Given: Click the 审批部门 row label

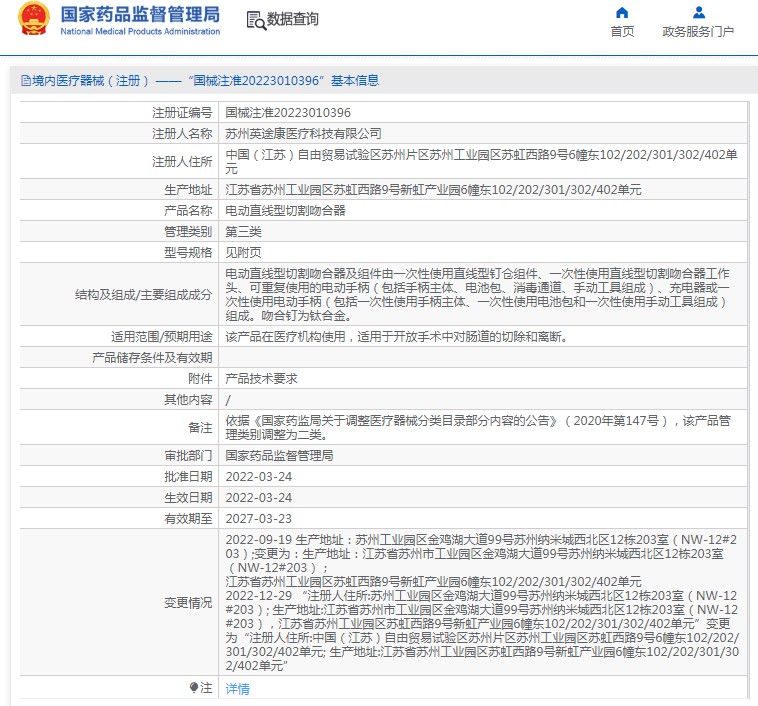Looking at the screenshot, I should point(188,456).
